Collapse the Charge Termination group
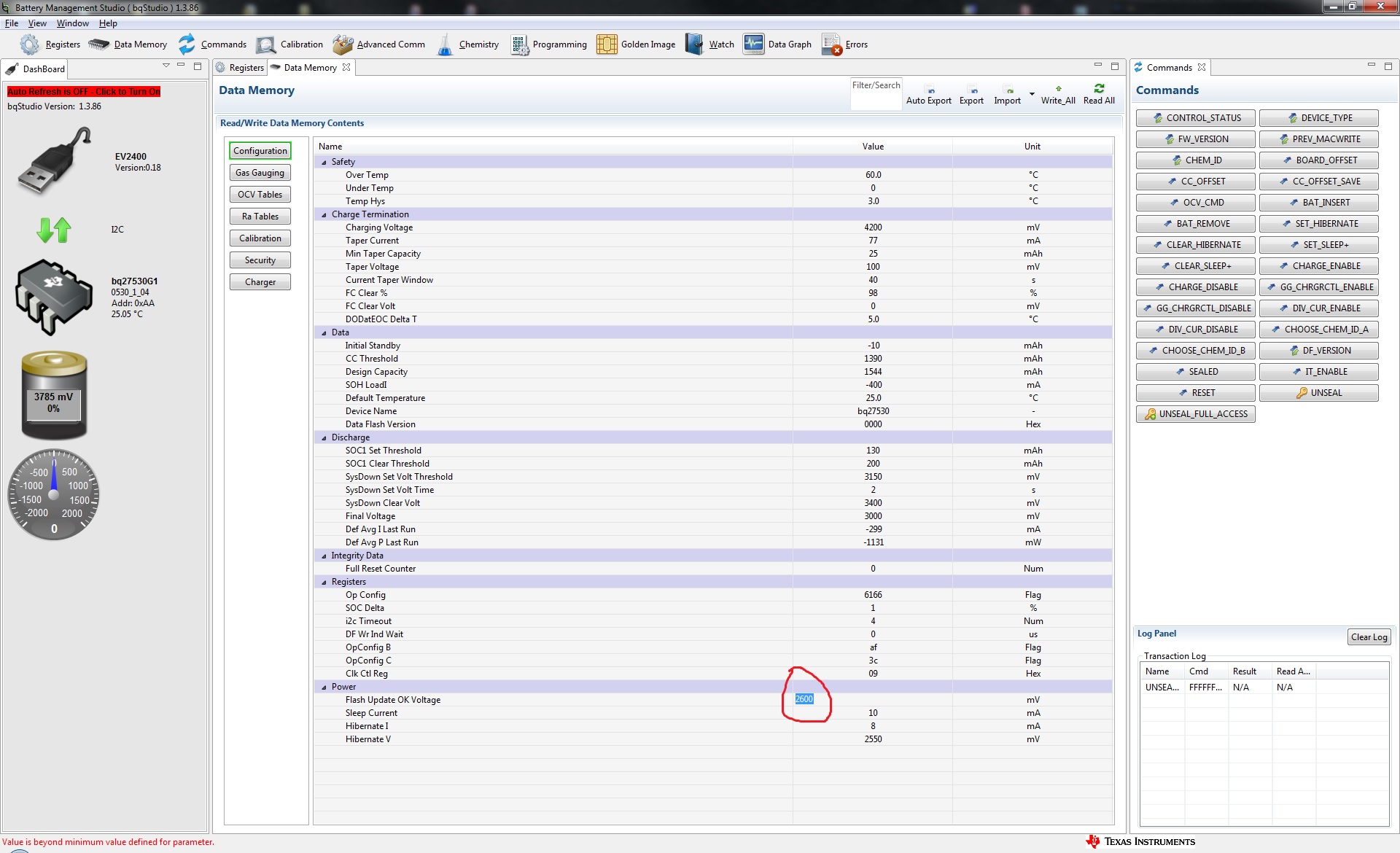This screenshot has height=853, width=1400. pyautogui.click(x=324, y=214)
